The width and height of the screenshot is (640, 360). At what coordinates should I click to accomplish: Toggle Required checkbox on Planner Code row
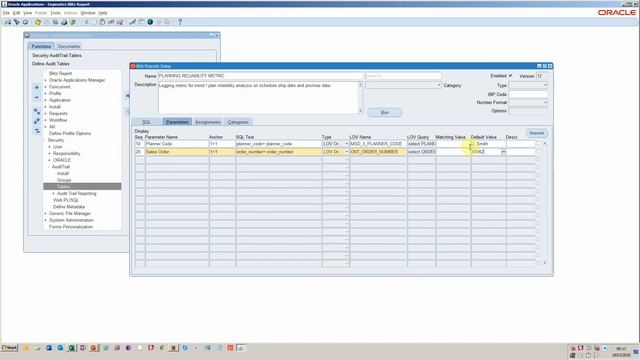click(538, 144)
